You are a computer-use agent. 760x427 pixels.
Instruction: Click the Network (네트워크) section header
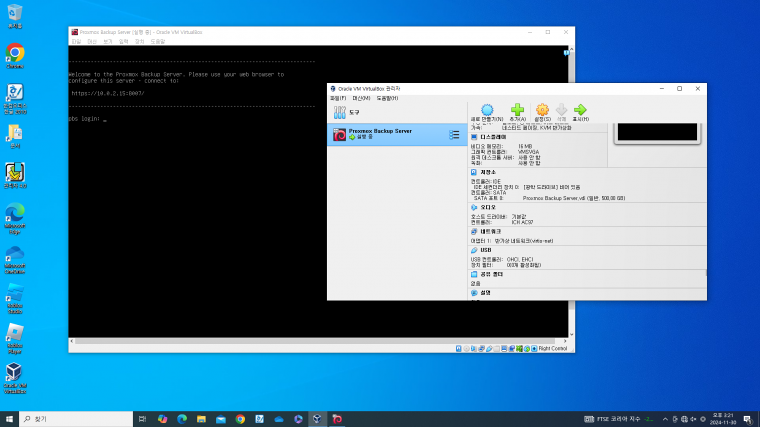491,232
